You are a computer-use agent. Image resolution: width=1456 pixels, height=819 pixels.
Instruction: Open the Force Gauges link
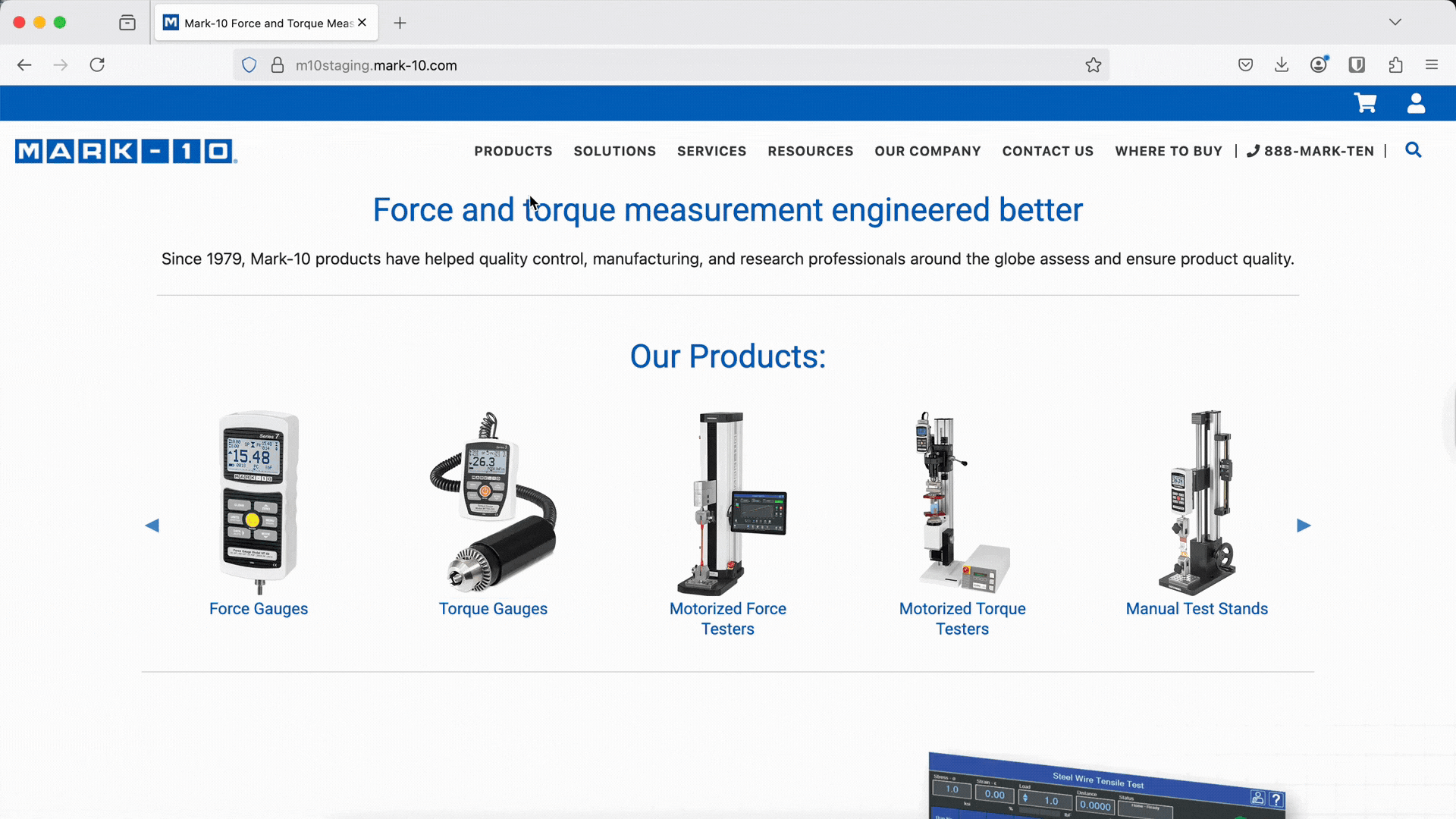[x=259, y=609]
